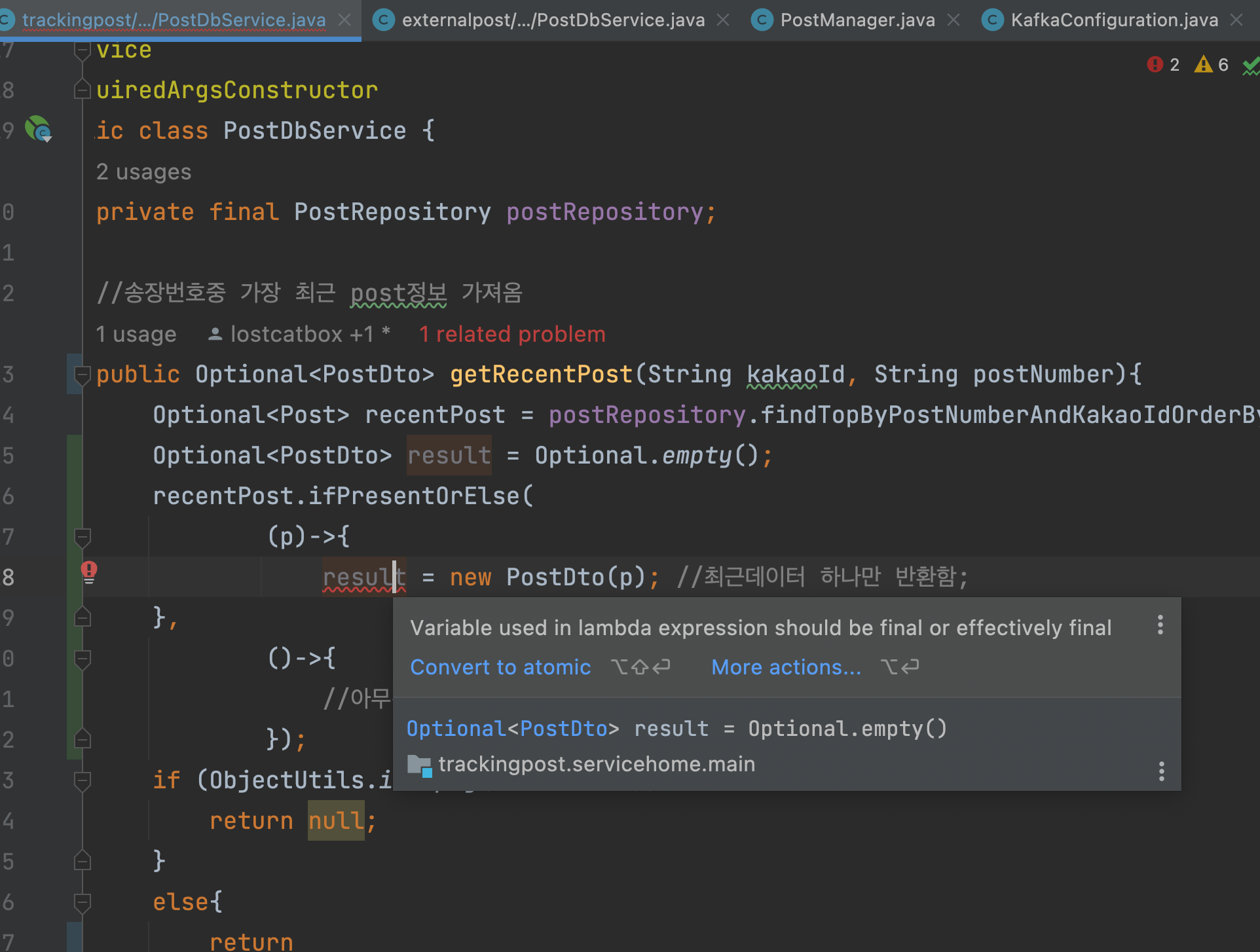Open the error tooltip's three-dot options menu

coord(1160,625)
